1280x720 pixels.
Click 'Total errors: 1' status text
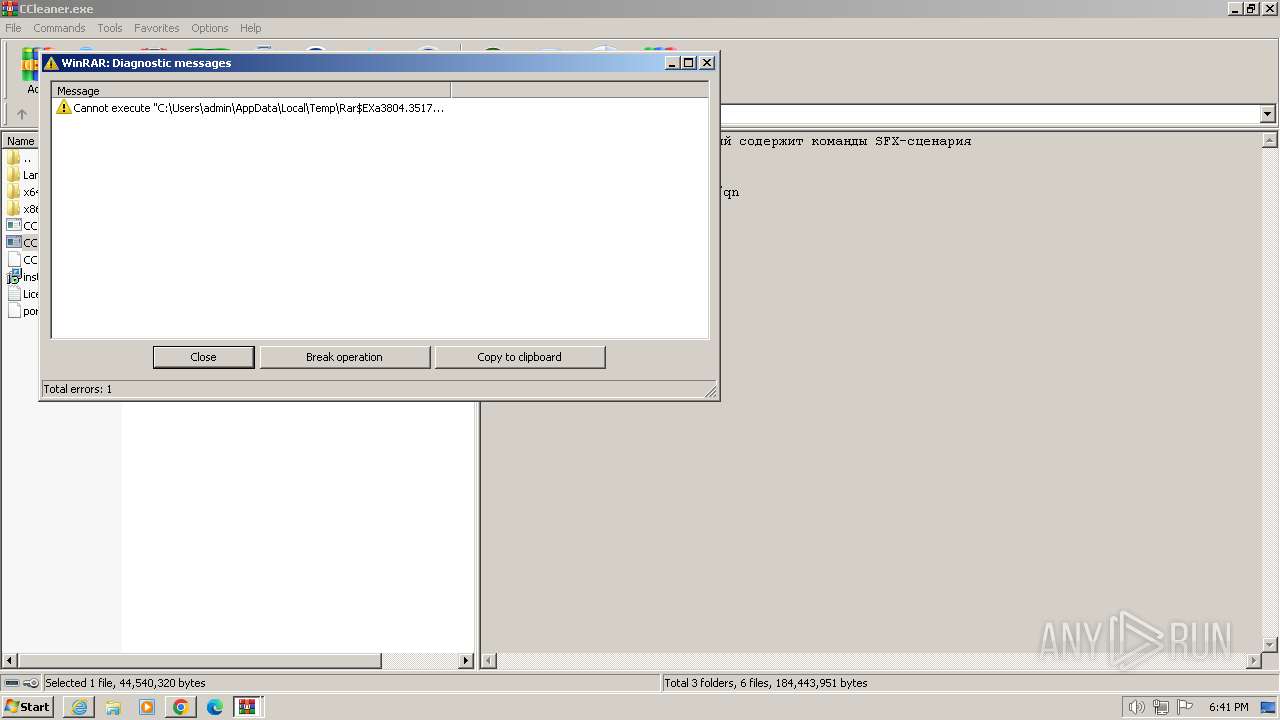77,389
